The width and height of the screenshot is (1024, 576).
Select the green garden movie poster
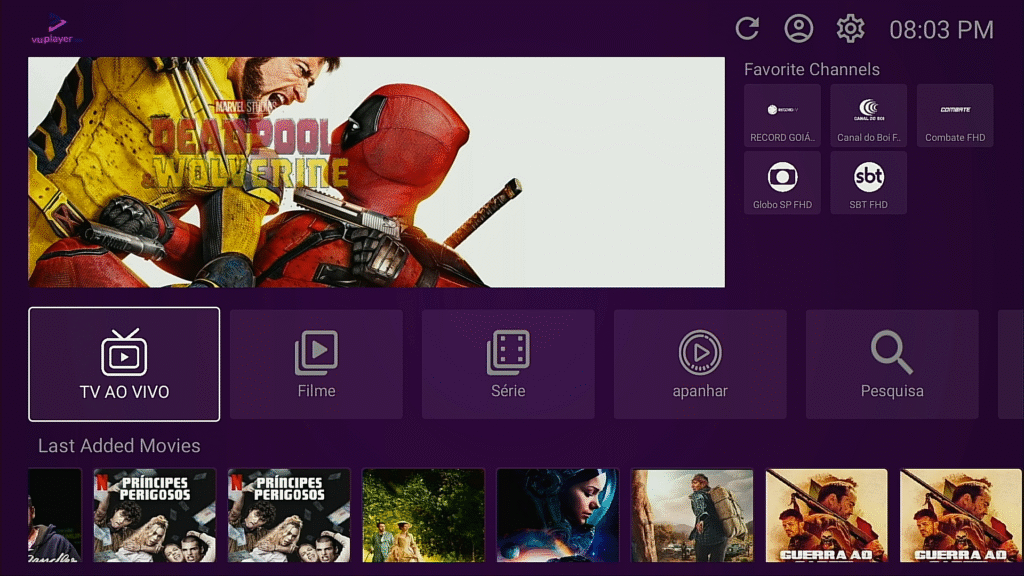coord(423,516)
